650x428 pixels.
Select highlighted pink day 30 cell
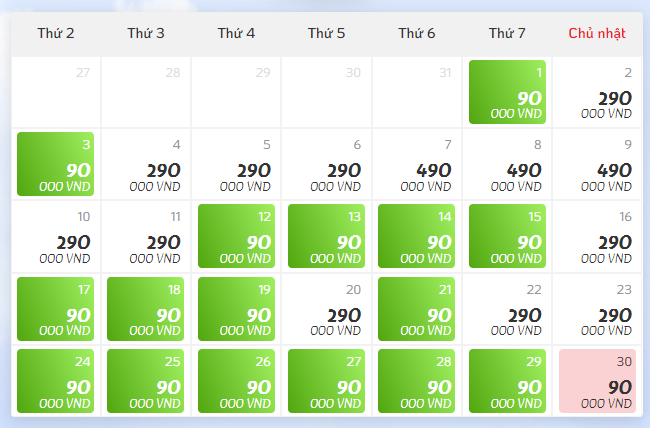tap(597, 381)
